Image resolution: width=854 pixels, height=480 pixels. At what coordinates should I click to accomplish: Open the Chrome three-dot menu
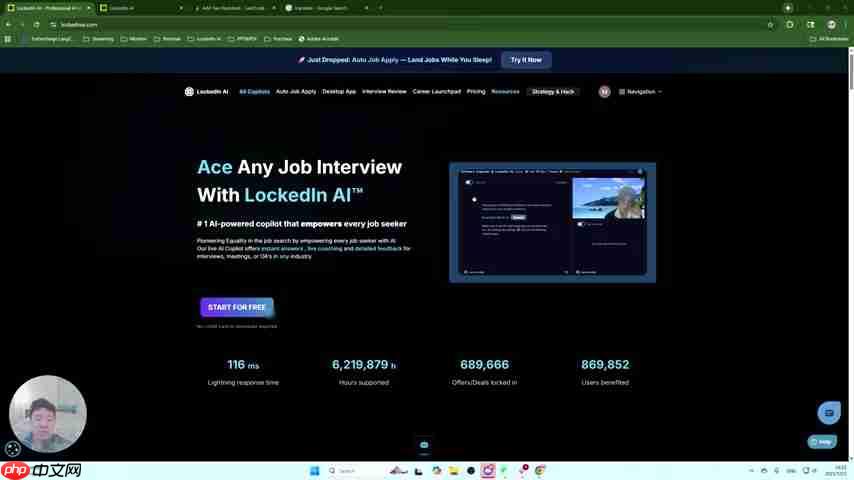coord(845,25)
